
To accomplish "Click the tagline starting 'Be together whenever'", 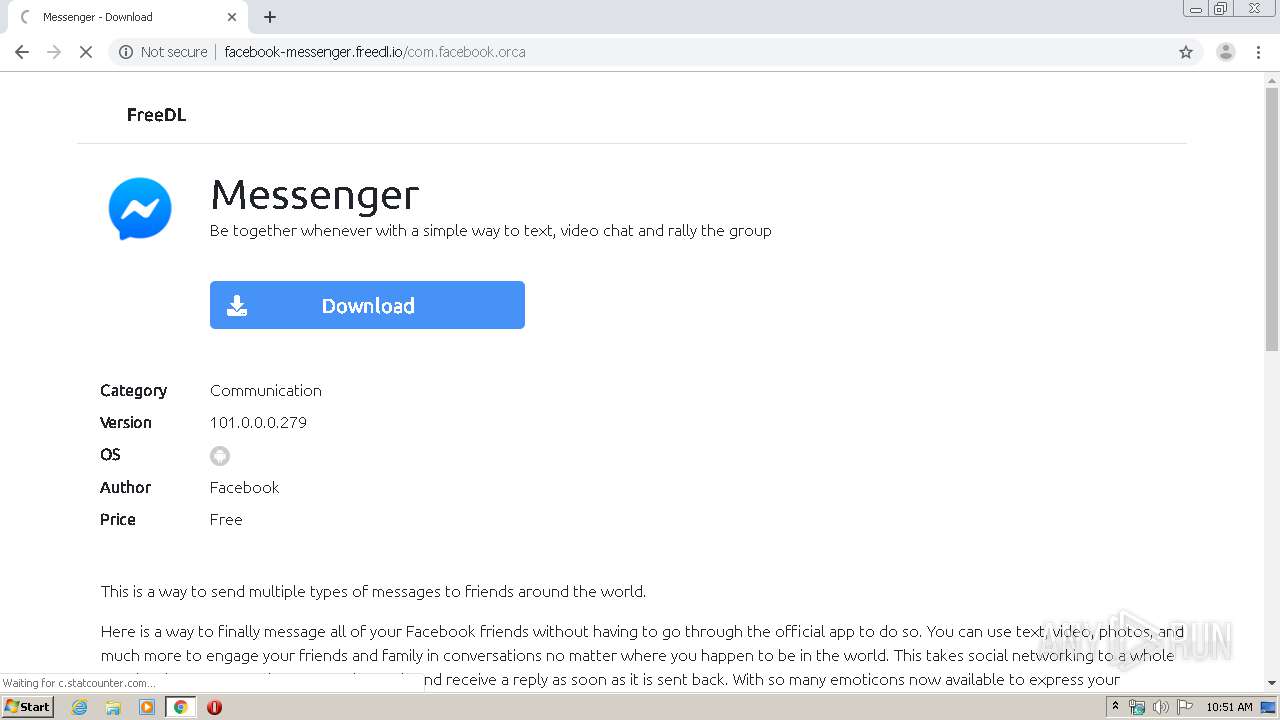I will (x=491, y=230).
